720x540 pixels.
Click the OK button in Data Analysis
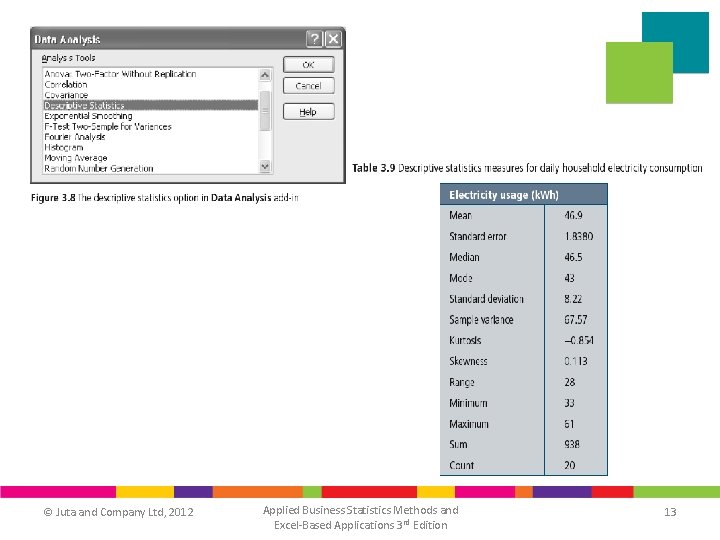click(309, 65)
